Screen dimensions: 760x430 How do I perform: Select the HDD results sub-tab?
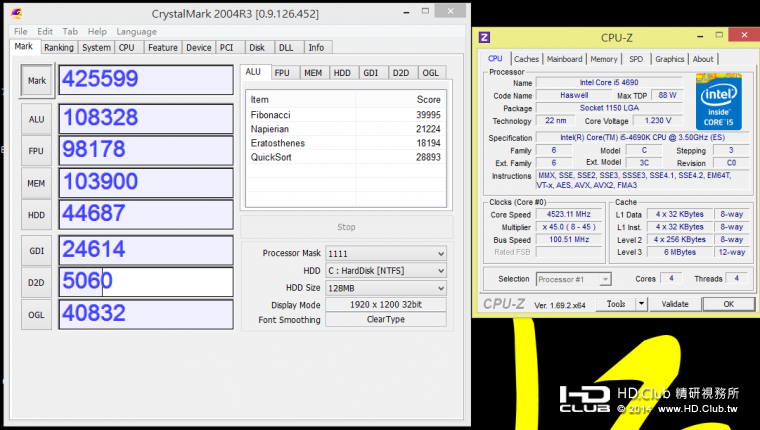pos(342,73)
